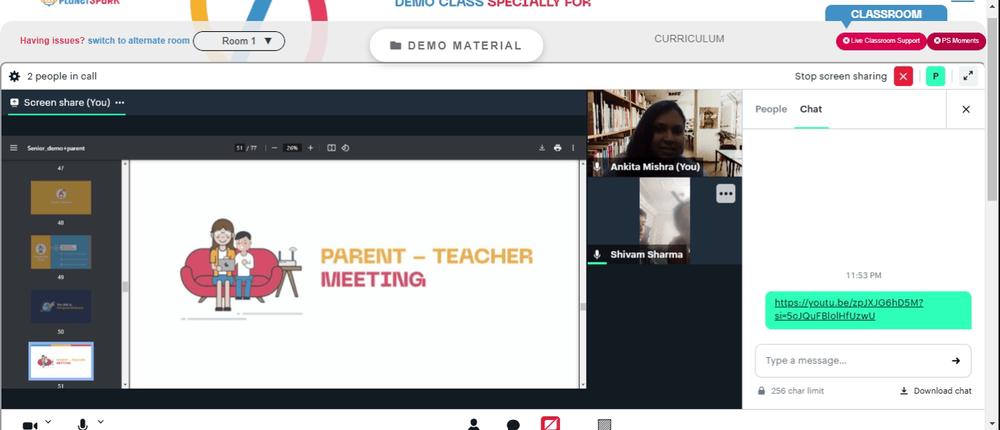Expand microphone options chevron
The width and height of the screenshot is (1000, 430).
click(101, 422)
